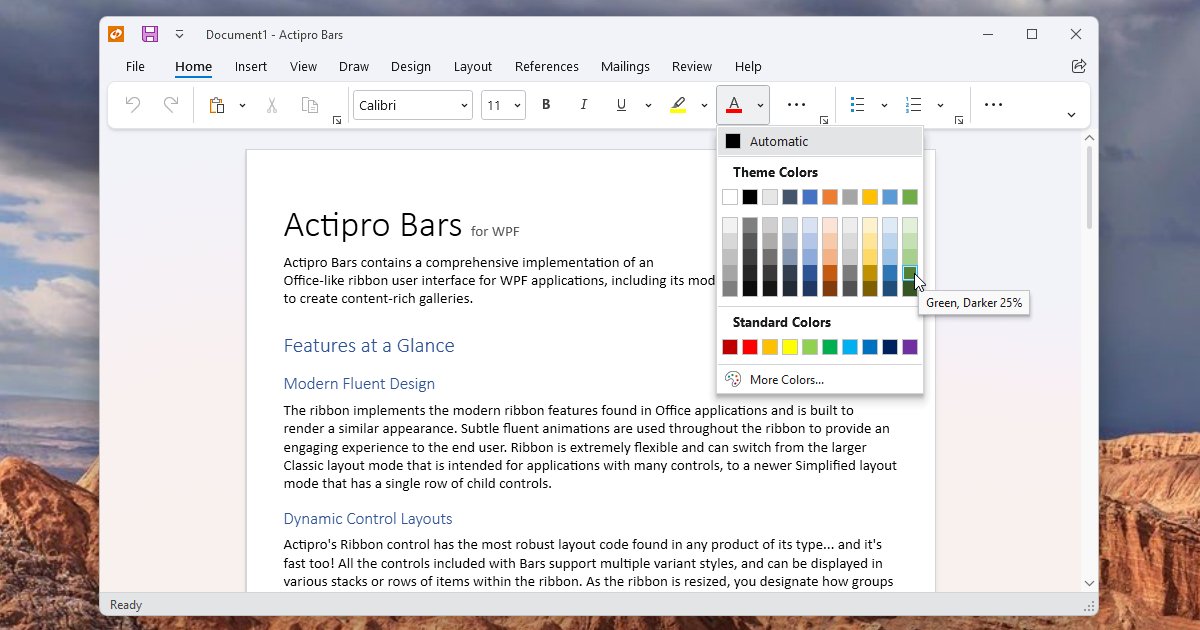Open the ribbon display options chevron
1200x630 pixels.
1071,115
